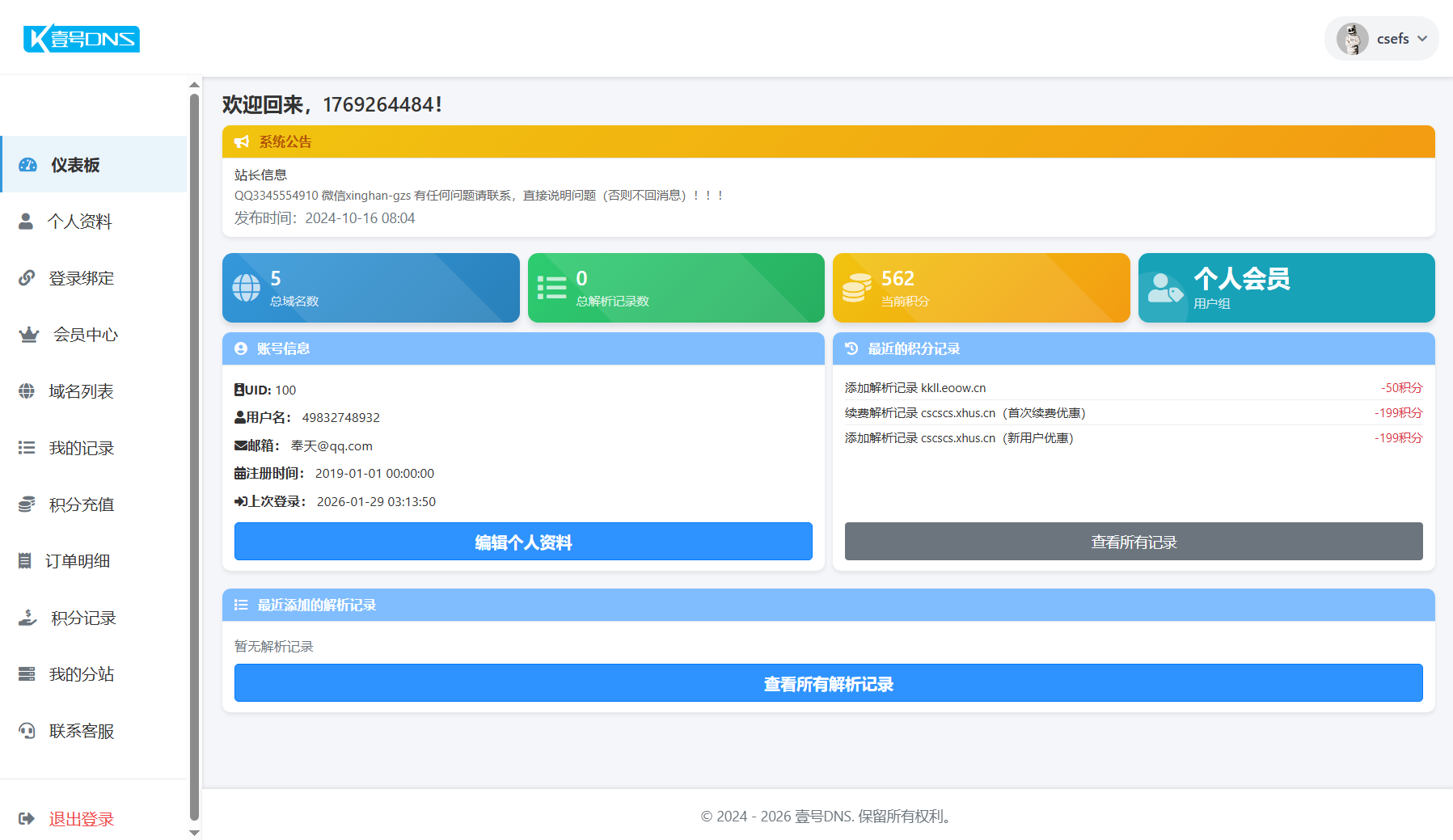
Task: Click the megaphone icon in 系统公告 header
Action: pos(242,142)
